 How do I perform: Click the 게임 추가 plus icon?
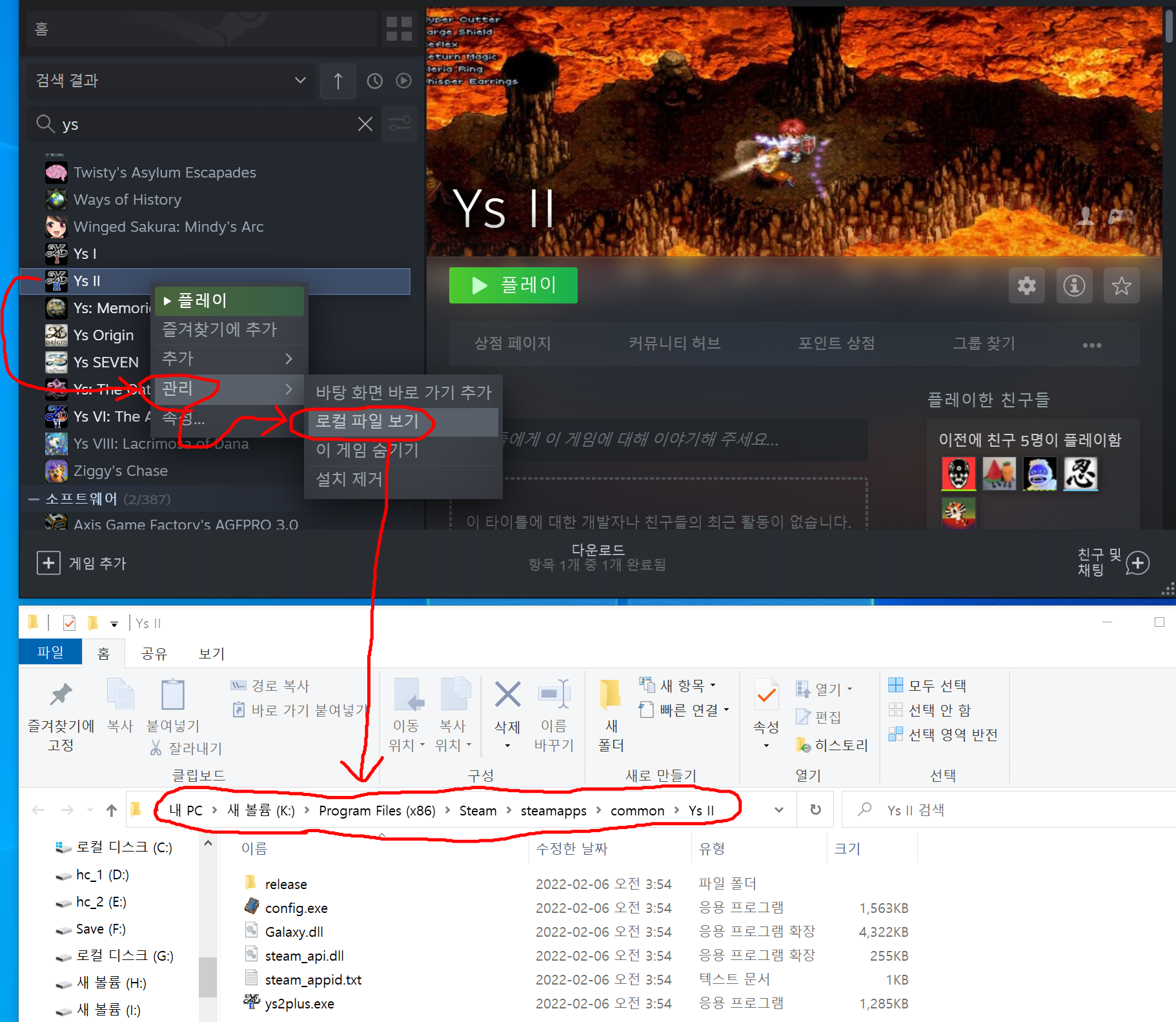(x=48, y=563)
